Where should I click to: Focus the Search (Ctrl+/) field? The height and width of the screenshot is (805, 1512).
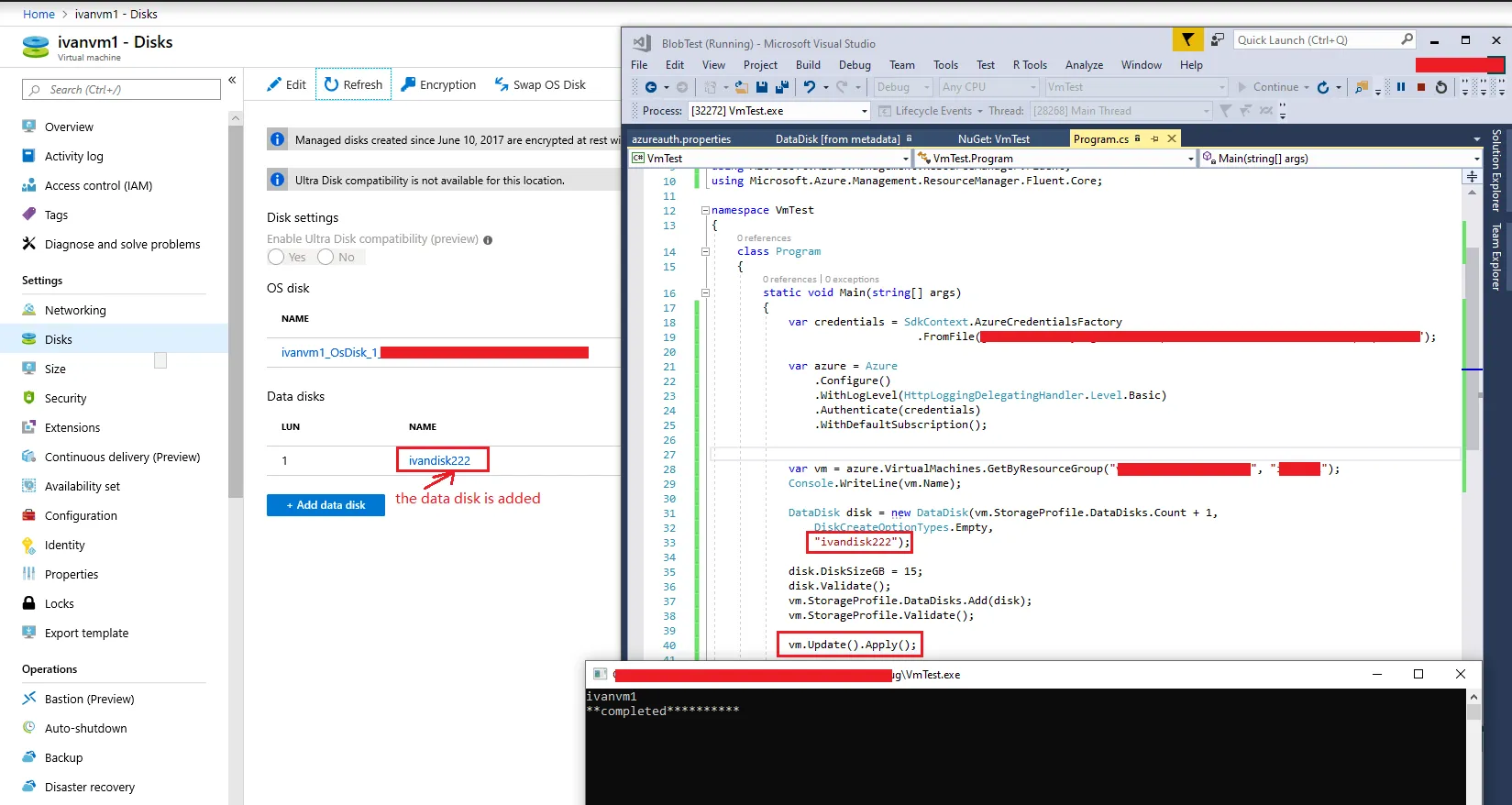pos(121,89)
